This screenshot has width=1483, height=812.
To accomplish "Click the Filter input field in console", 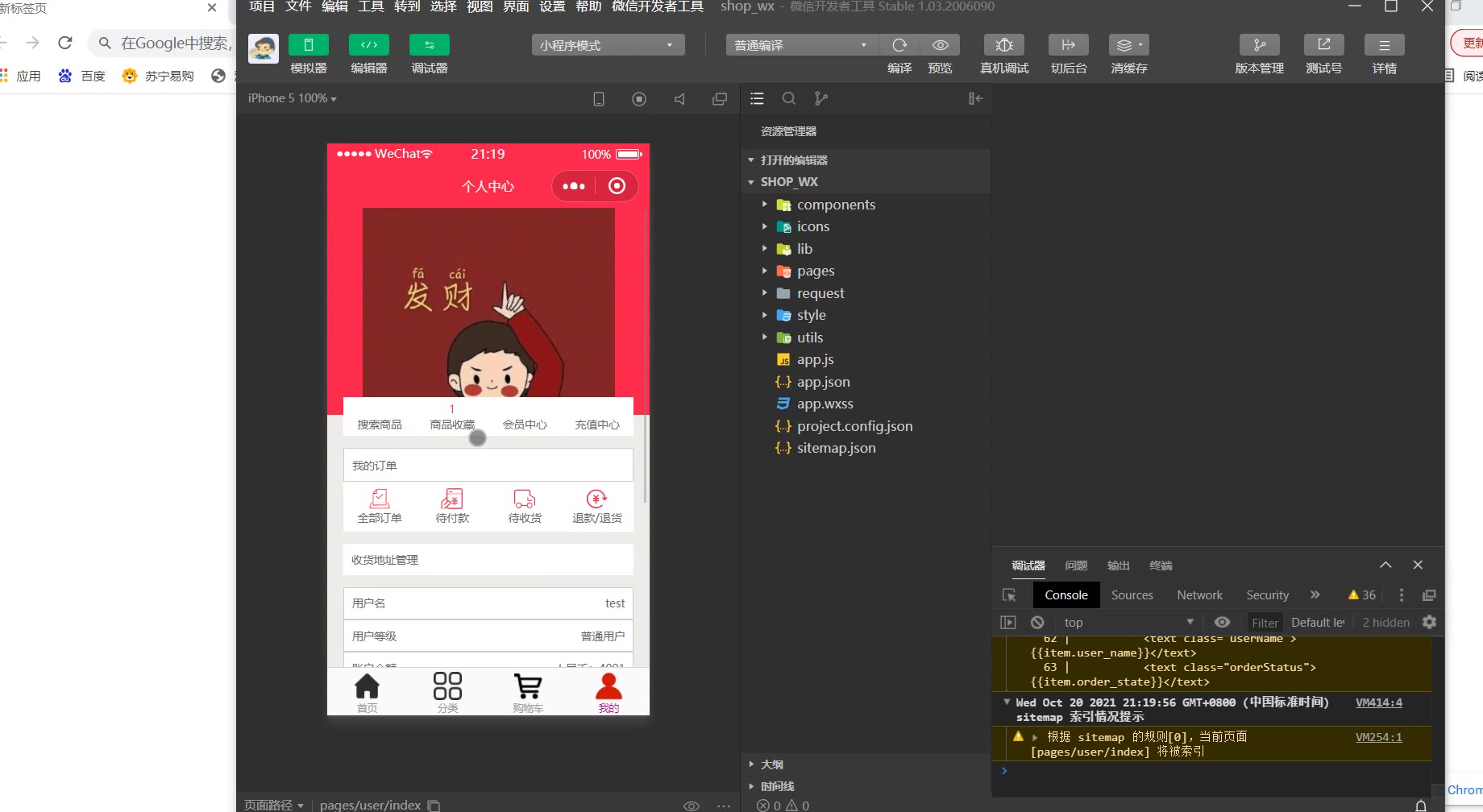I will [1265, 623].
